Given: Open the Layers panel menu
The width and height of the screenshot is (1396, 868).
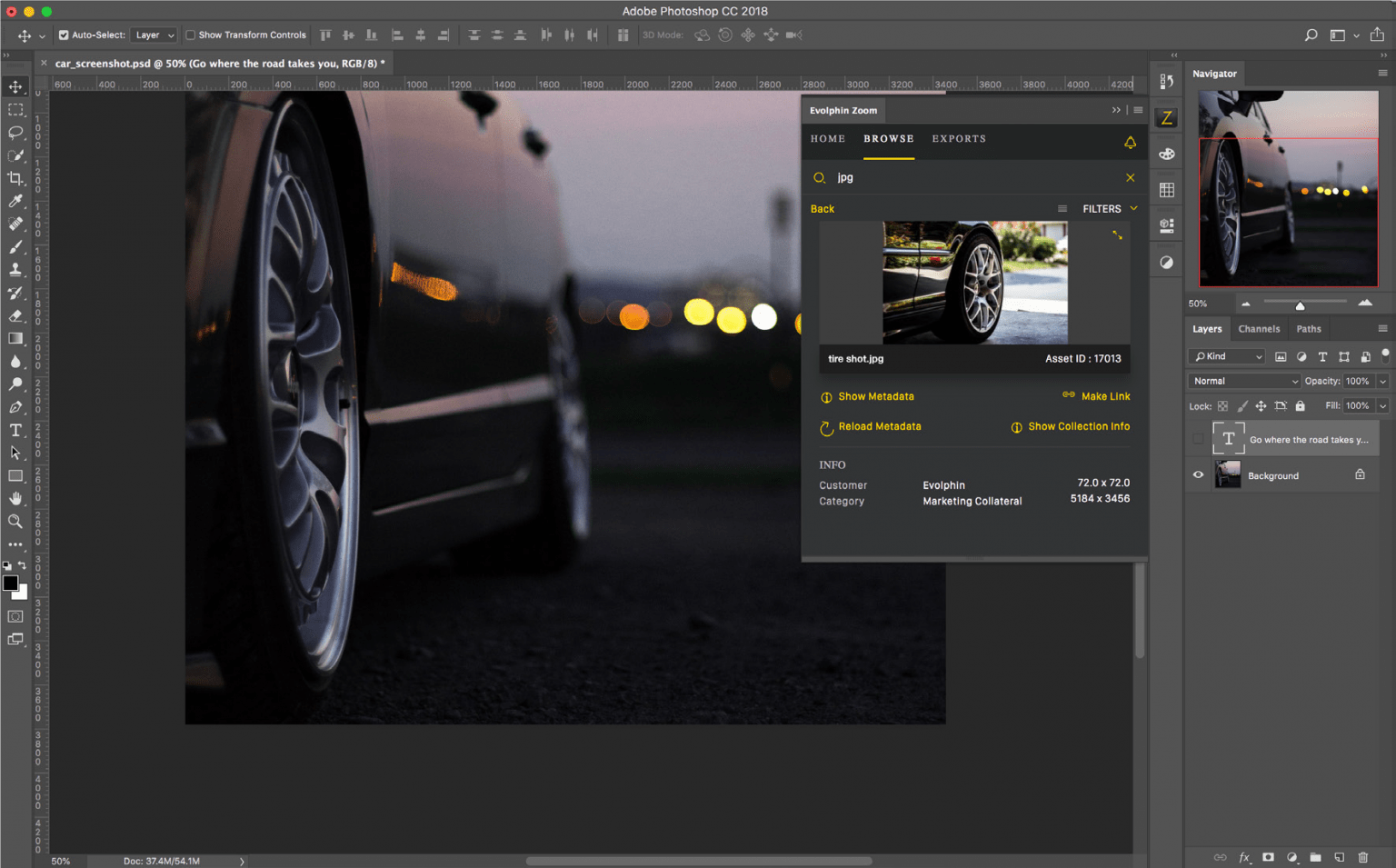Looking at the screenshot, I should (x=1382, y=329).
